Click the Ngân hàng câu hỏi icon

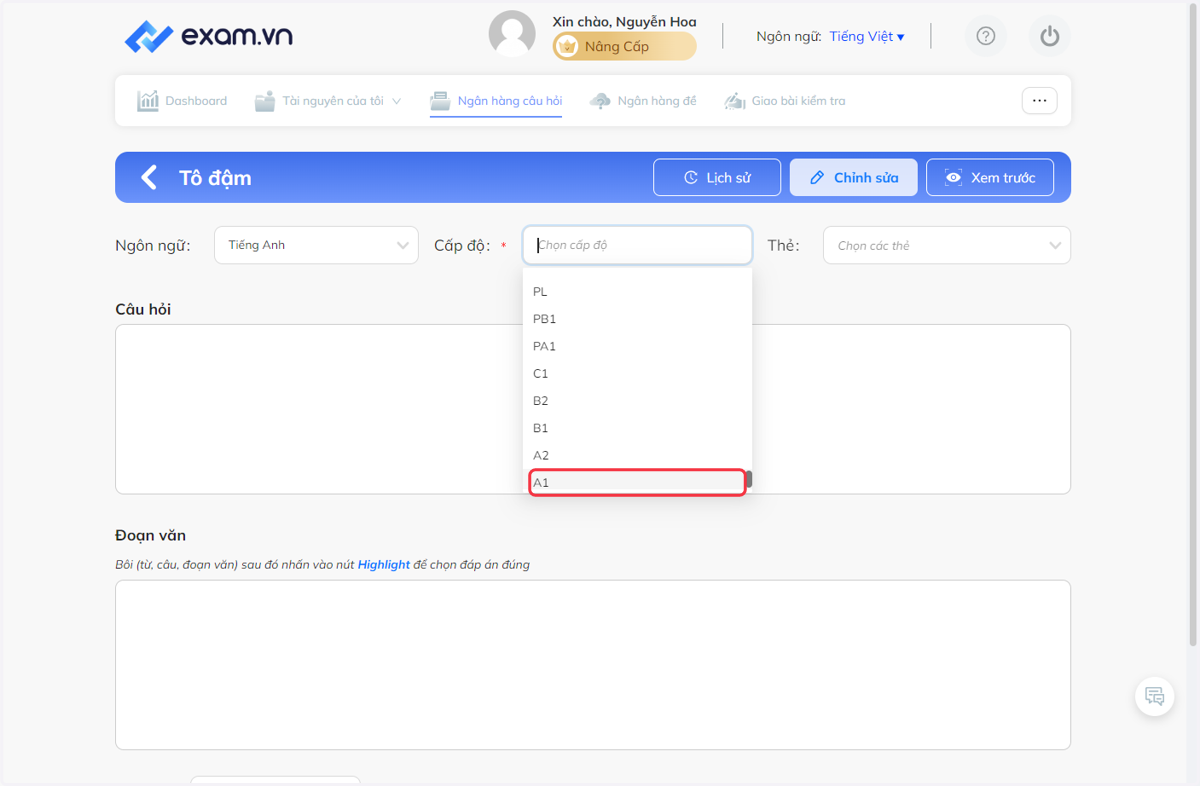tap(440, 101)
